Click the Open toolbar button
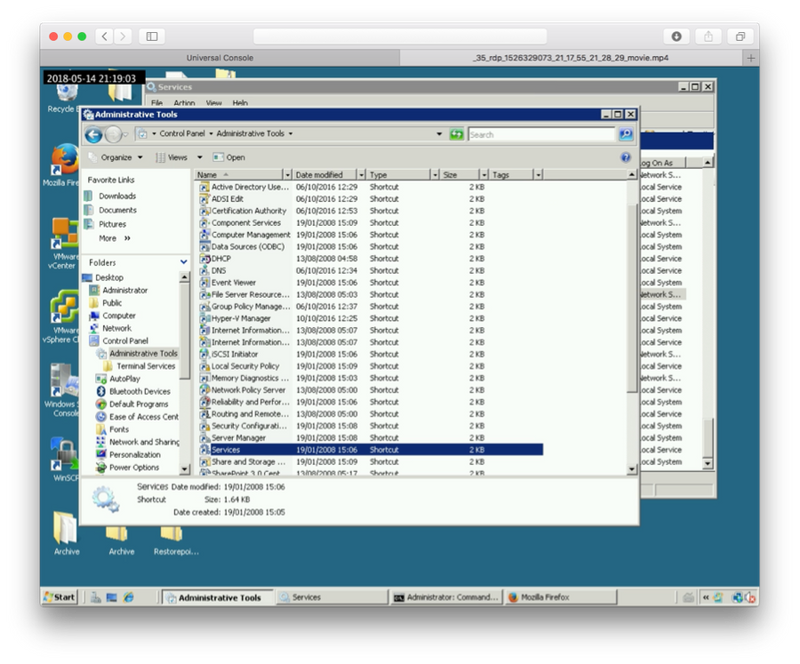The image size is (800, 664). 229,157
